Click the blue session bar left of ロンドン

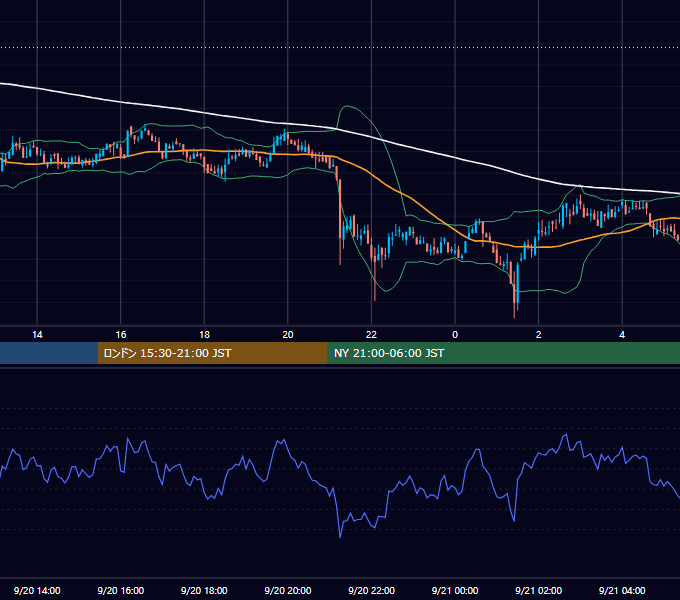[x=49, y=353]
